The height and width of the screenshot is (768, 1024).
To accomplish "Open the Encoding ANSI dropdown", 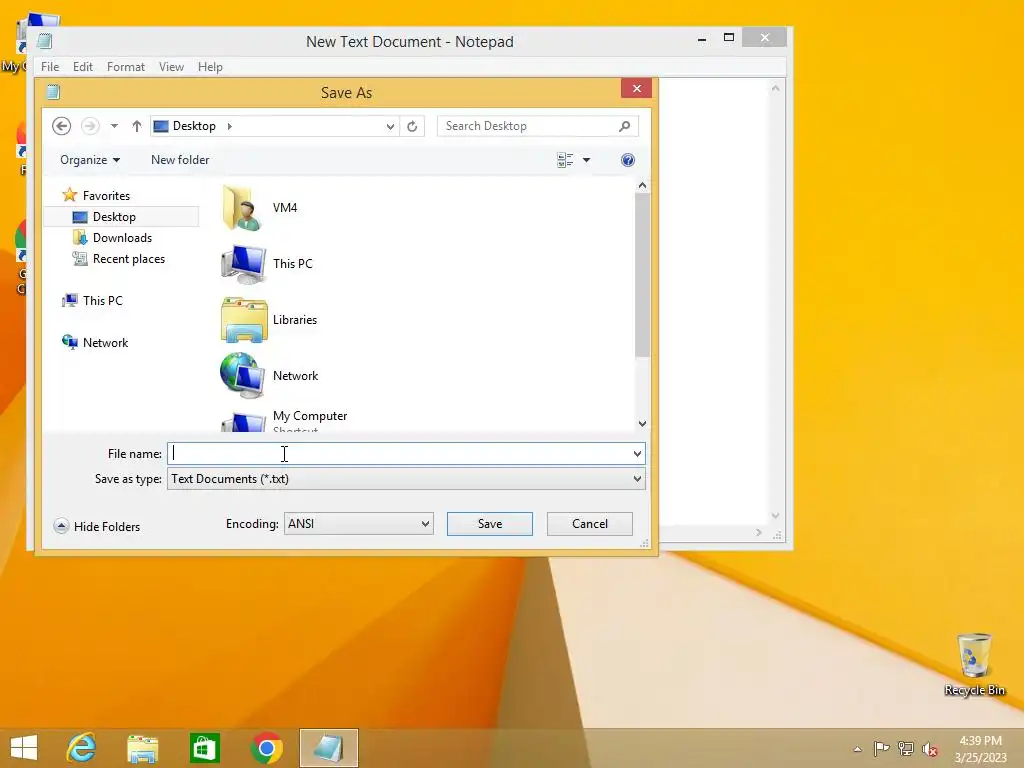I will click(x=359, y=524).
